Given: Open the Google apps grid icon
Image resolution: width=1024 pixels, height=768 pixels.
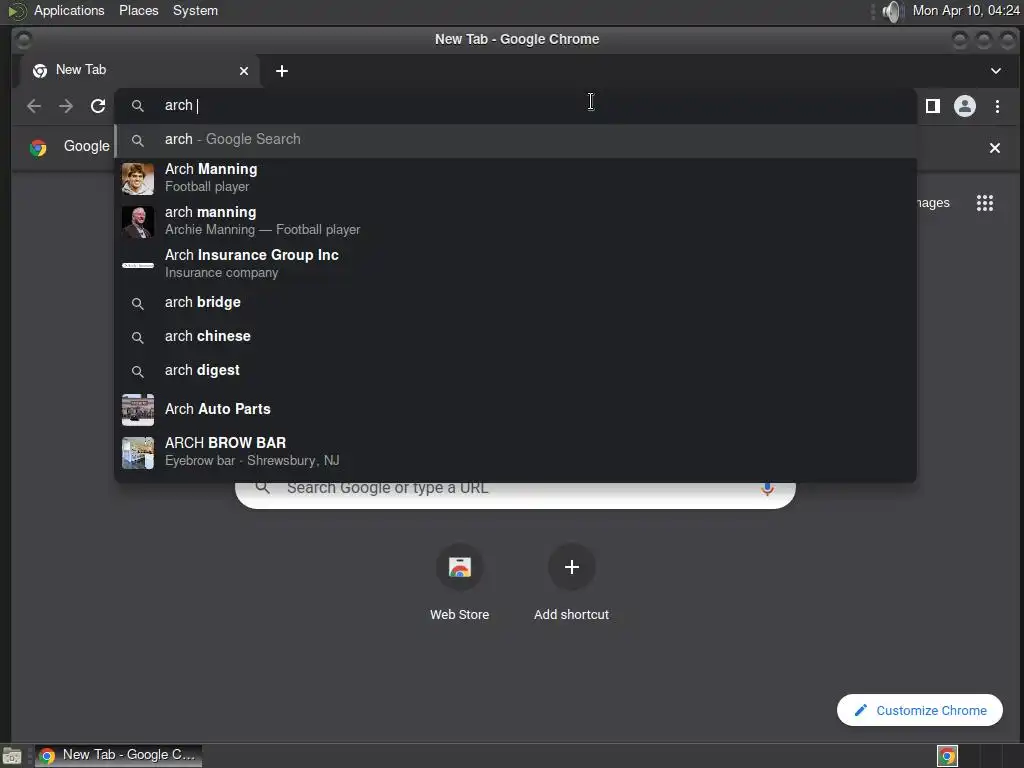Looking at the screenshot, I should click(984, 203).
